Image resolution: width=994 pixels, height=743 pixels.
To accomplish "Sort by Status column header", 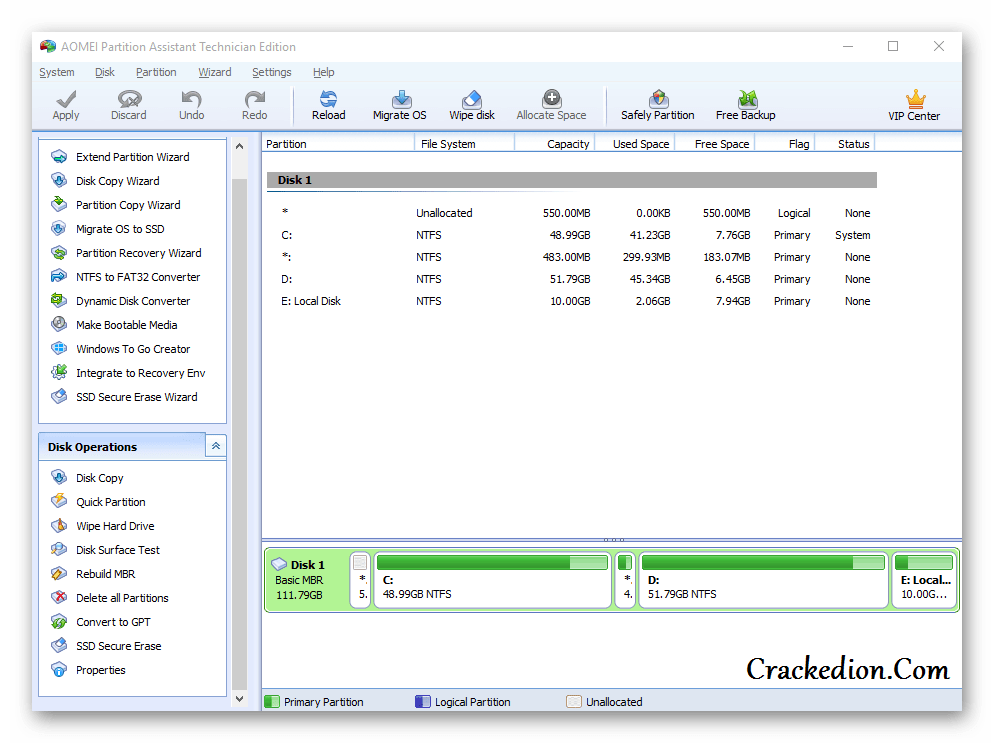I will click(x=844, y=144).
